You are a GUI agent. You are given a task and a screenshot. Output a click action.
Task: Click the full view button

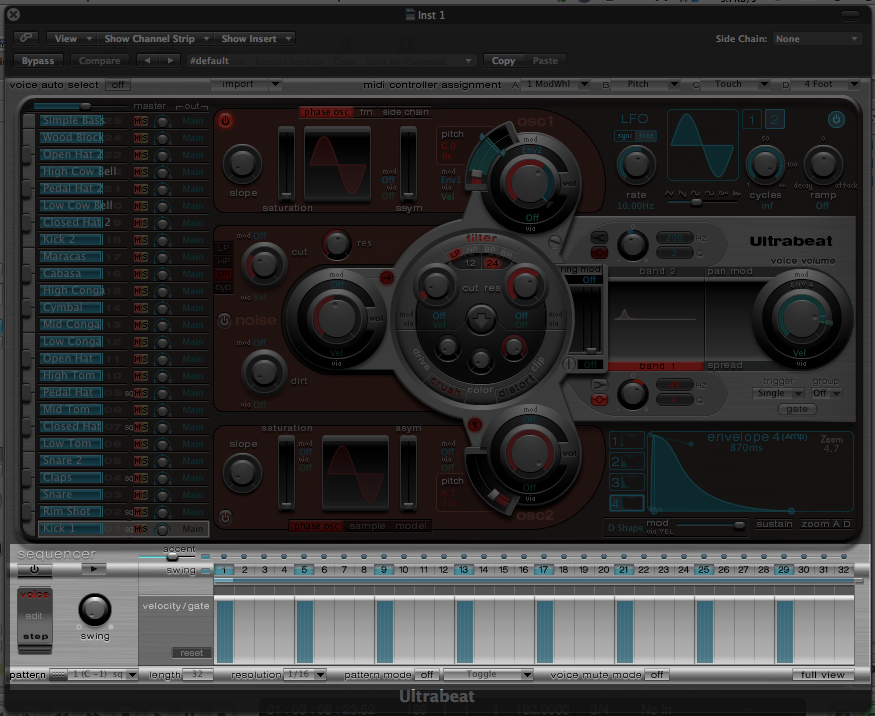pyautogui.click(x=822, y=675)
